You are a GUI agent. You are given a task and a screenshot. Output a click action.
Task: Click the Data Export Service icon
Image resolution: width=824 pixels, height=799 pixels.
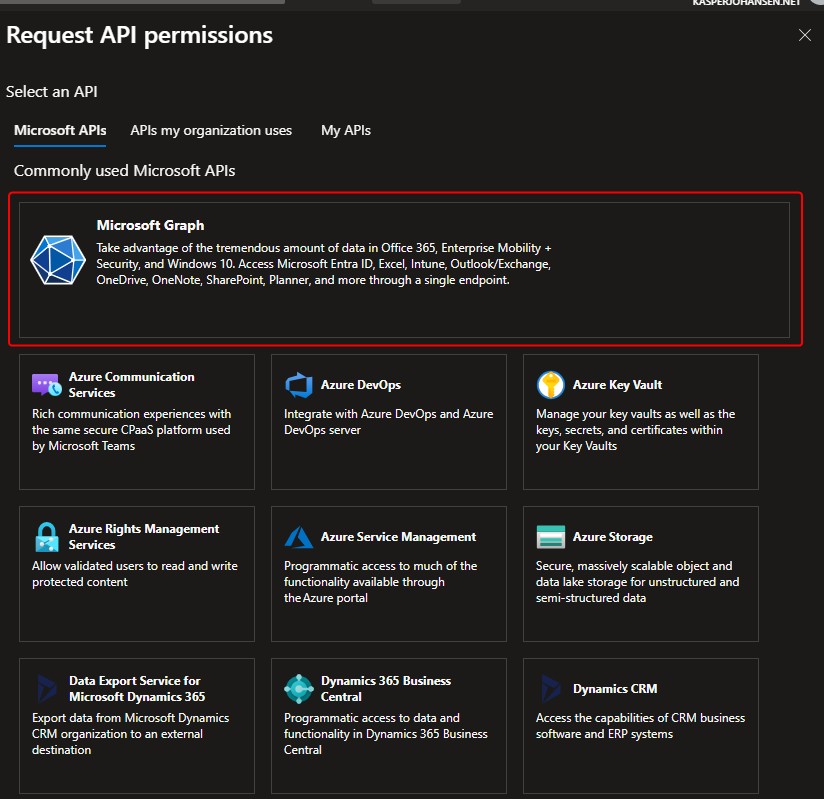tap(47, 689)
